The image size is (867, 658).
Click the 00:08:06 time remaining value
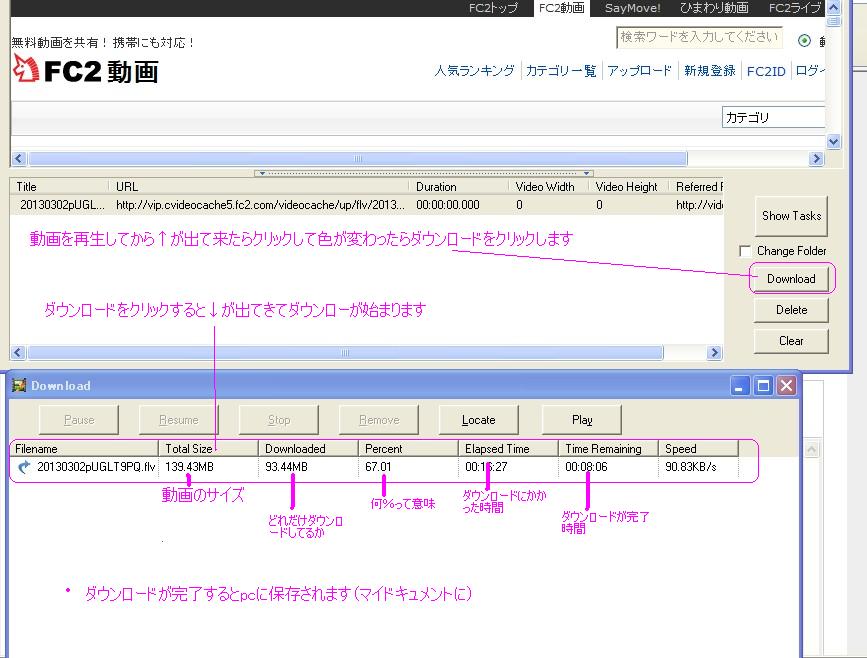tap(586, 467)
